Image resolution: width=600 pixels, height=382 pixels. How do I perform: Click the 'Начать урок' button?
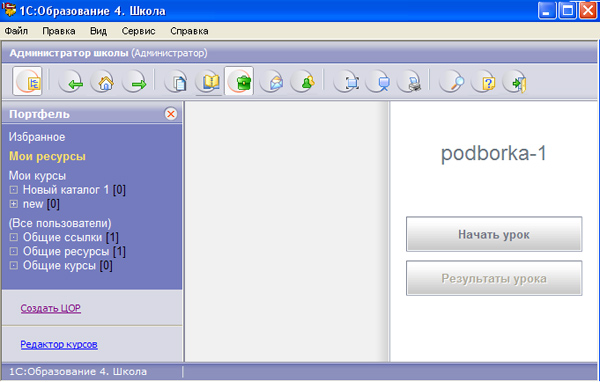pos(494,234)
